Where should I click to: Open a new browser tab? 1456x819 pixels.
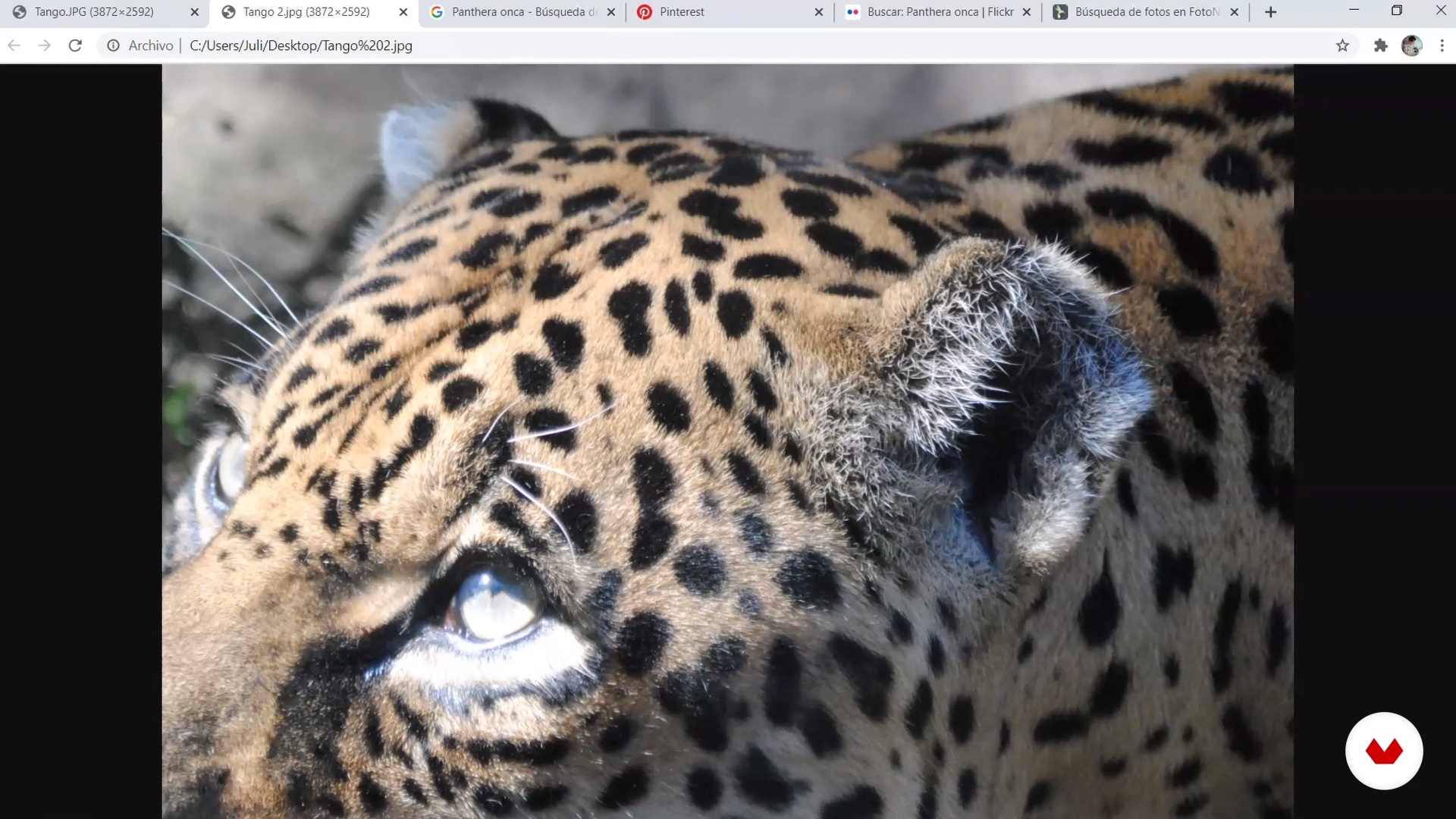(1271, 12)
